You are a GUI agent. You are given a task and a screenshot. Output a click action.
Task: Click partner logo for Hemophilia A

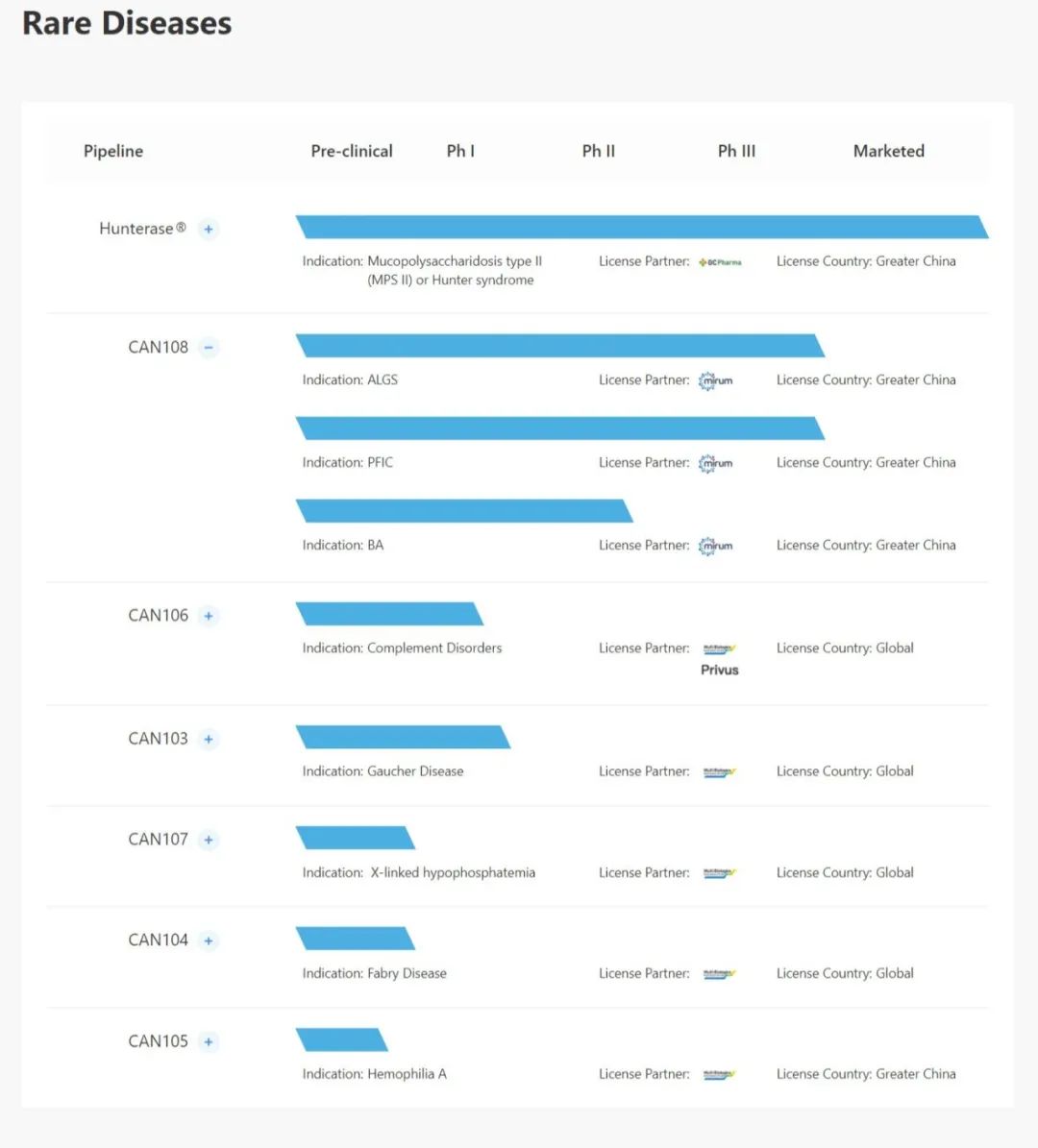point(719,1075)
